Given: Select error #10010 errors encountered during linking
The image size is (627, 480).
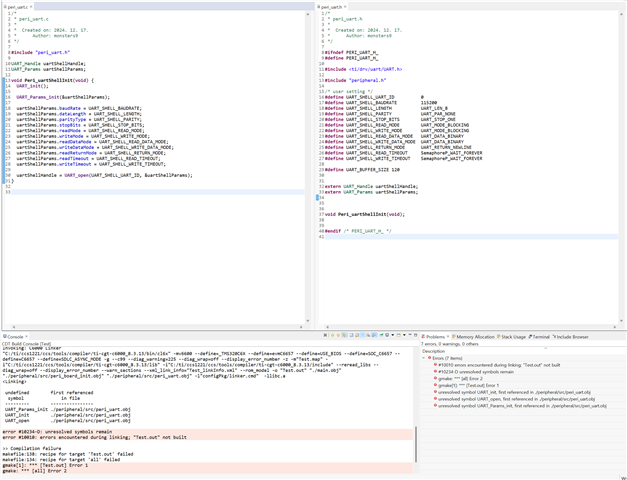Looking at the screenshot, I should click(x=499, y=365).
